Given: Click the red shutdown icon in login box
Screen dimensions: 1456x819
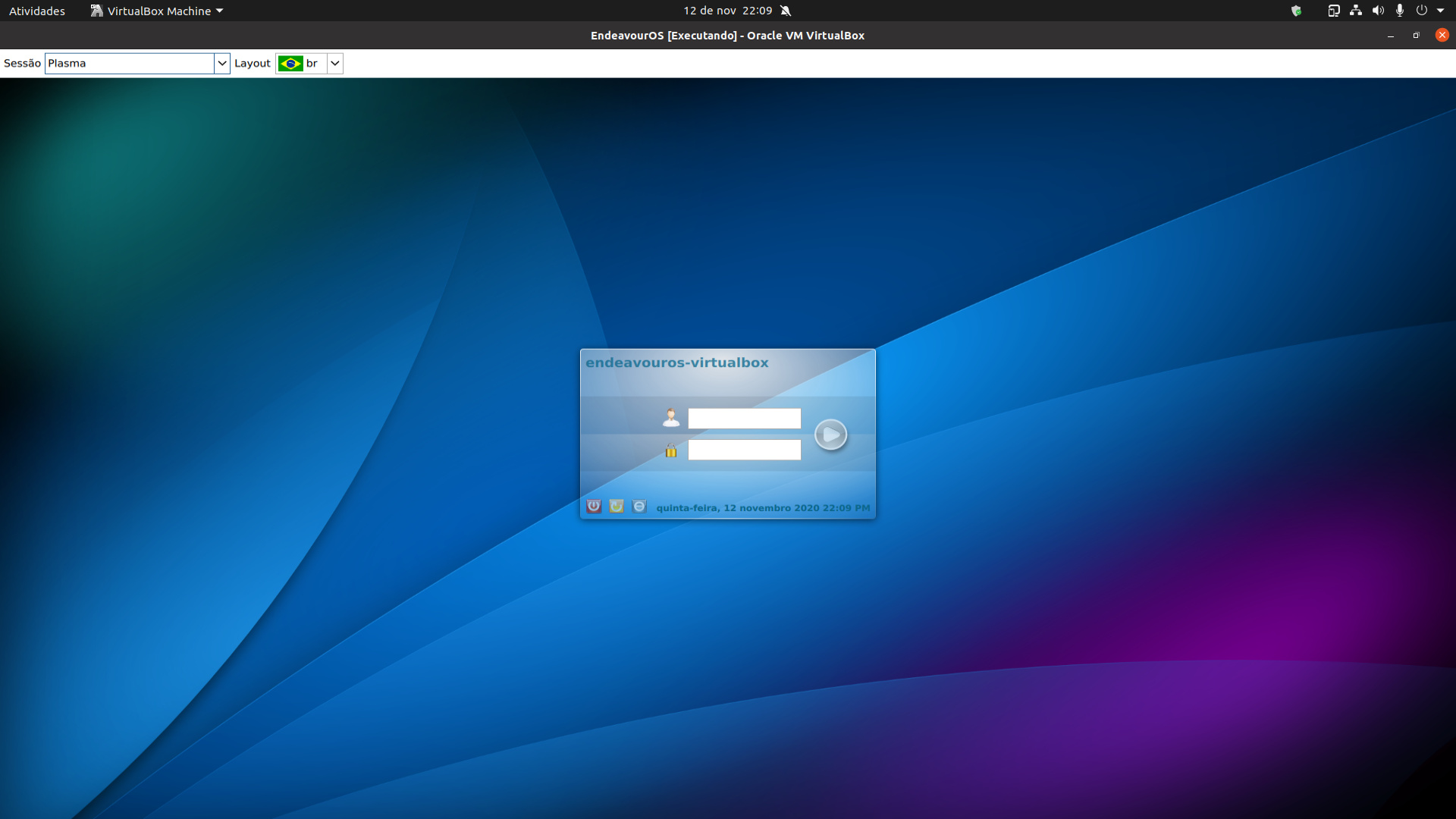Looking at the screenshot, I should (594, 507).
